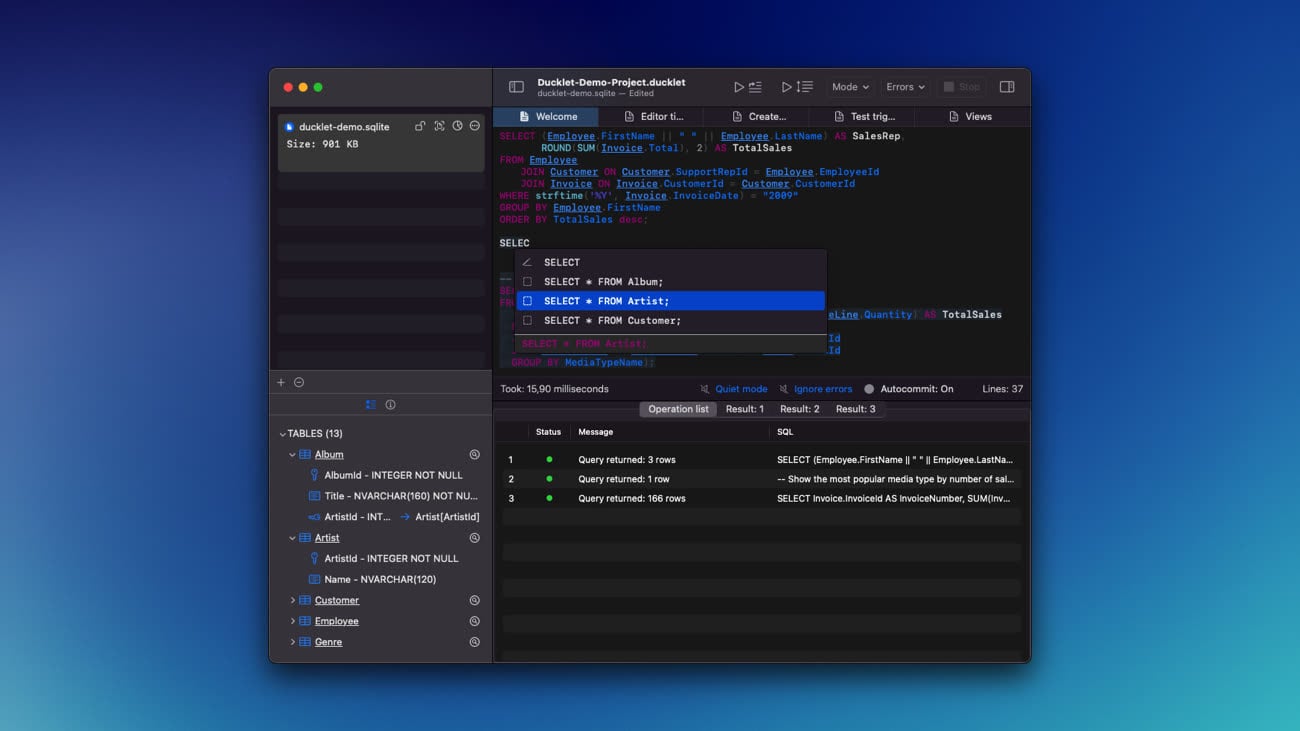The image size is (1300, 731).
Task: Click the lock icon on ducklet-demo.sqlite
Action: click(420, 127)
